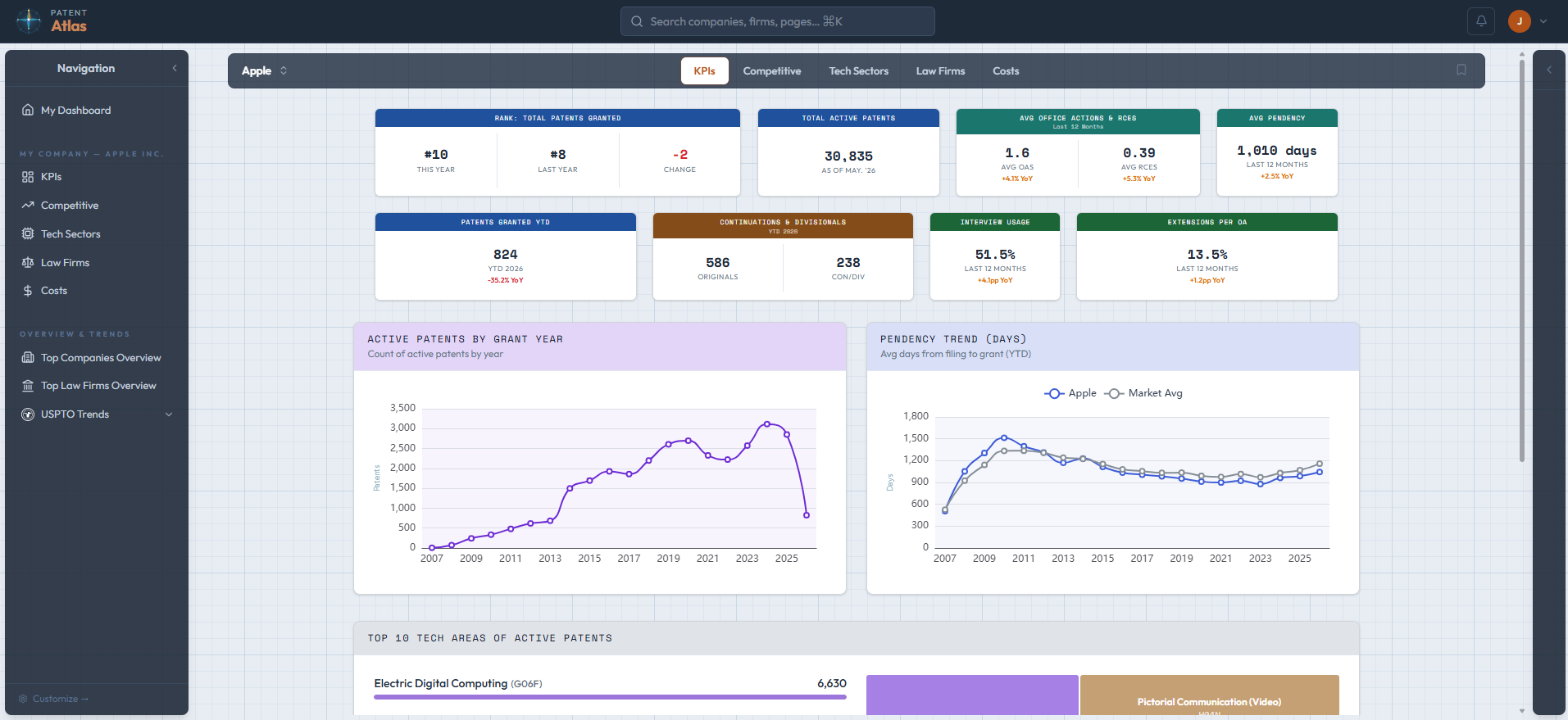Click the Law Firms scales icon
1568x720 pixels.
click(x=28, y=263)
